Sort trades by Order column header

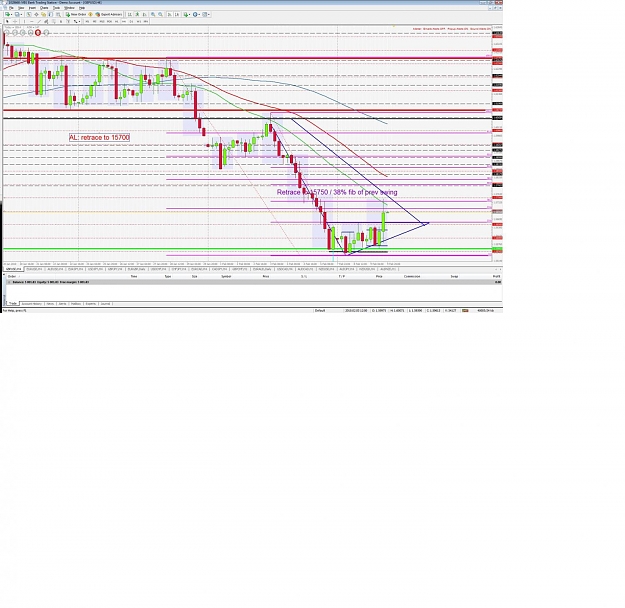12,276
